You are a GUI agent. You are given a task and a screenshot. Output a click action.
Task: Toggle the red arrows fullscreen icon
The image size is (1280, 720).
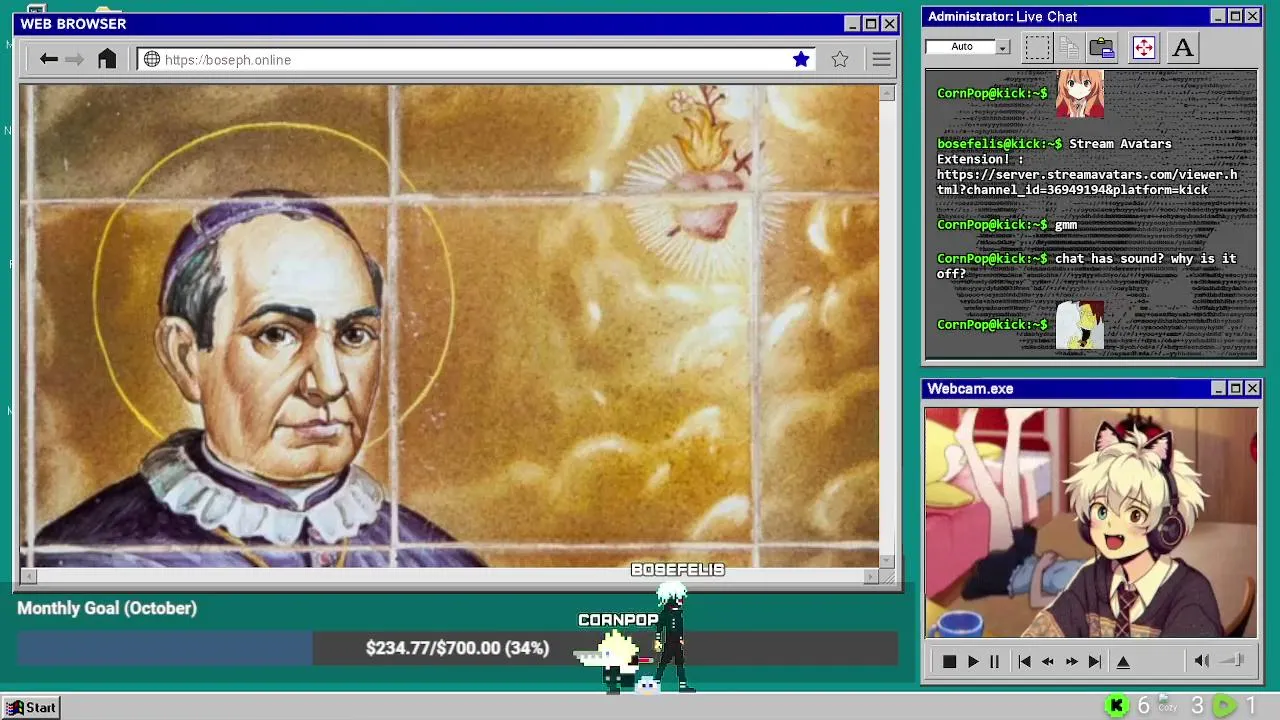click(x=1143, y=47)
